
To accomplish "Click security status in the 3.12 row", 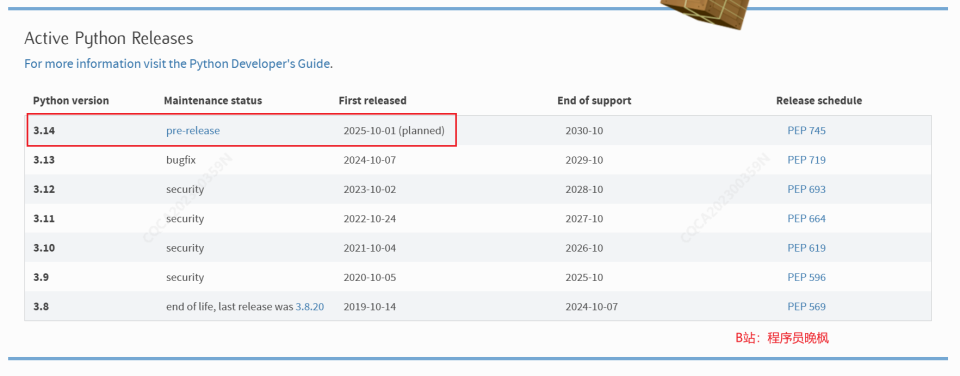I will coord(185,189).
